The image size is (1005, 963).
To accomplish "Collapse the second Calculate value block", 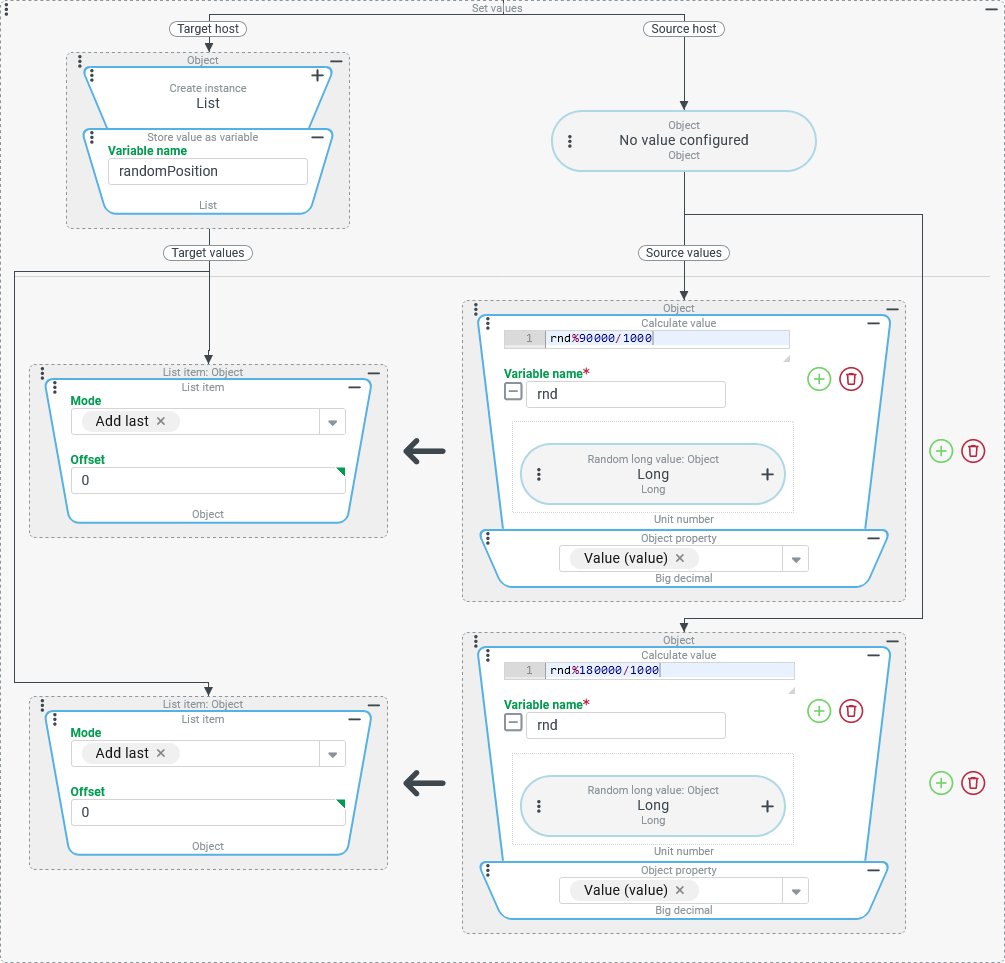I will (x=873, y=655).
